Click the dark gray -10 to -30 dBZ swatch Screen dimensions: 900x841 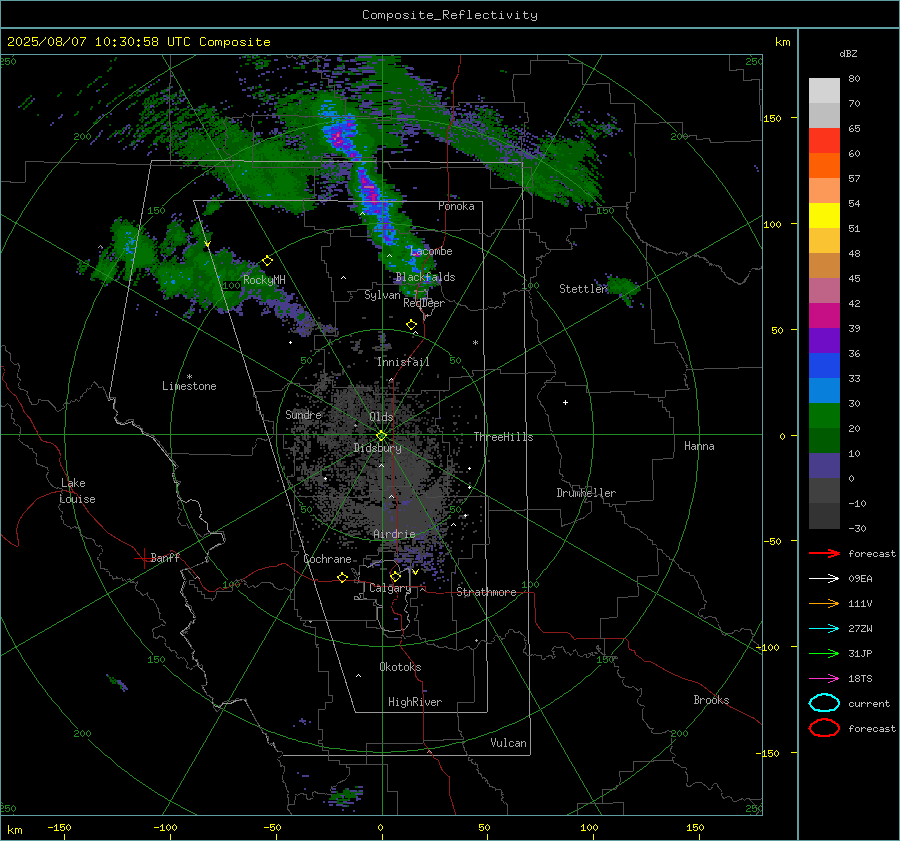click(x=824, y=516)
